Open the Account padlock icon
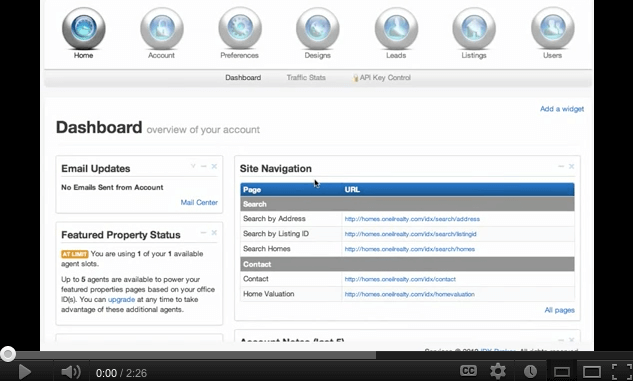633x381 pixels. 162,28
